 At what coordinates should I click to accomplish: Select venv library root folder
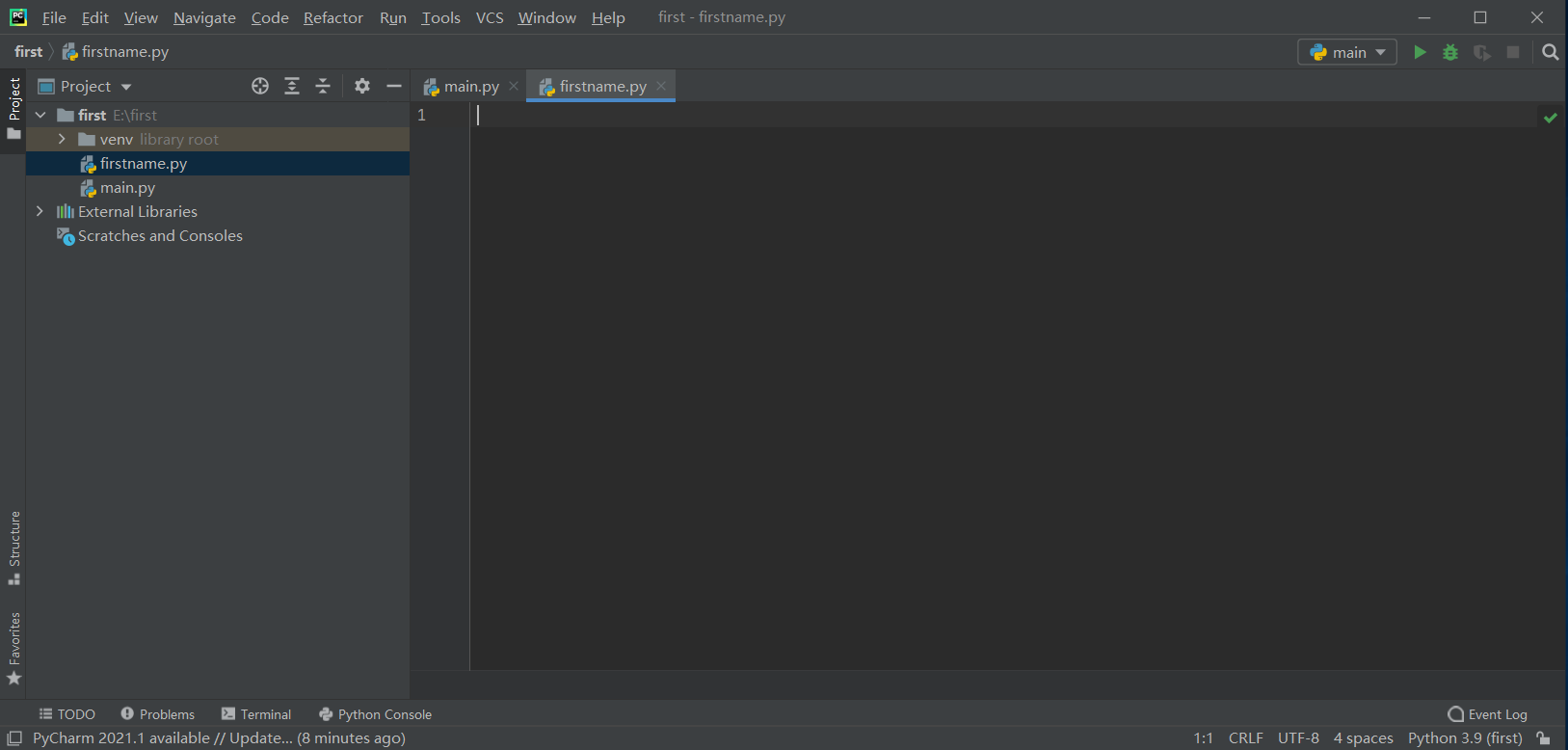(218, 139)
